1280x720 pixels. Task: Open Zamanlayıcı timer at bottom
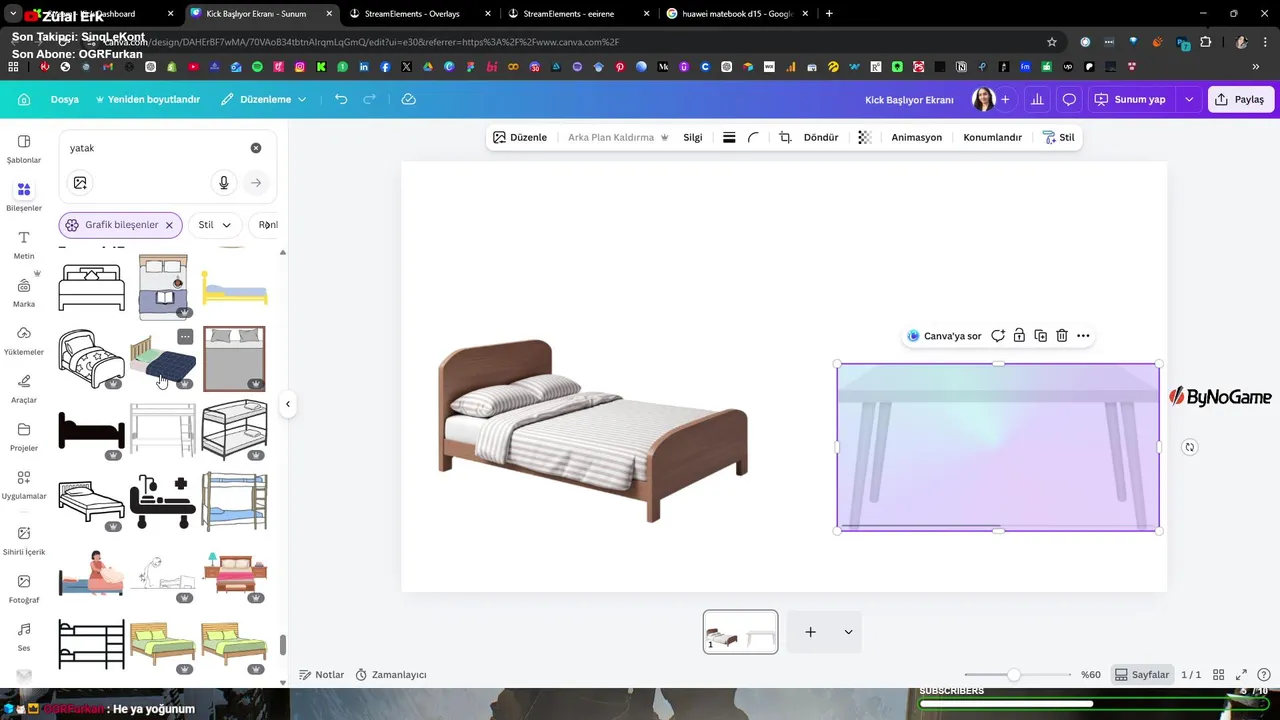coord(391,675)
